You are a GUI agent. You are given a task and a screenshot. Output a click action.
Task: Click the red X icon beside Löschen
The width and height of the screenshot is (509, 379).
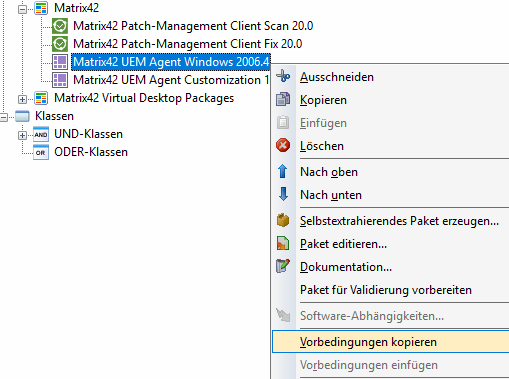(x=283, y=145)
